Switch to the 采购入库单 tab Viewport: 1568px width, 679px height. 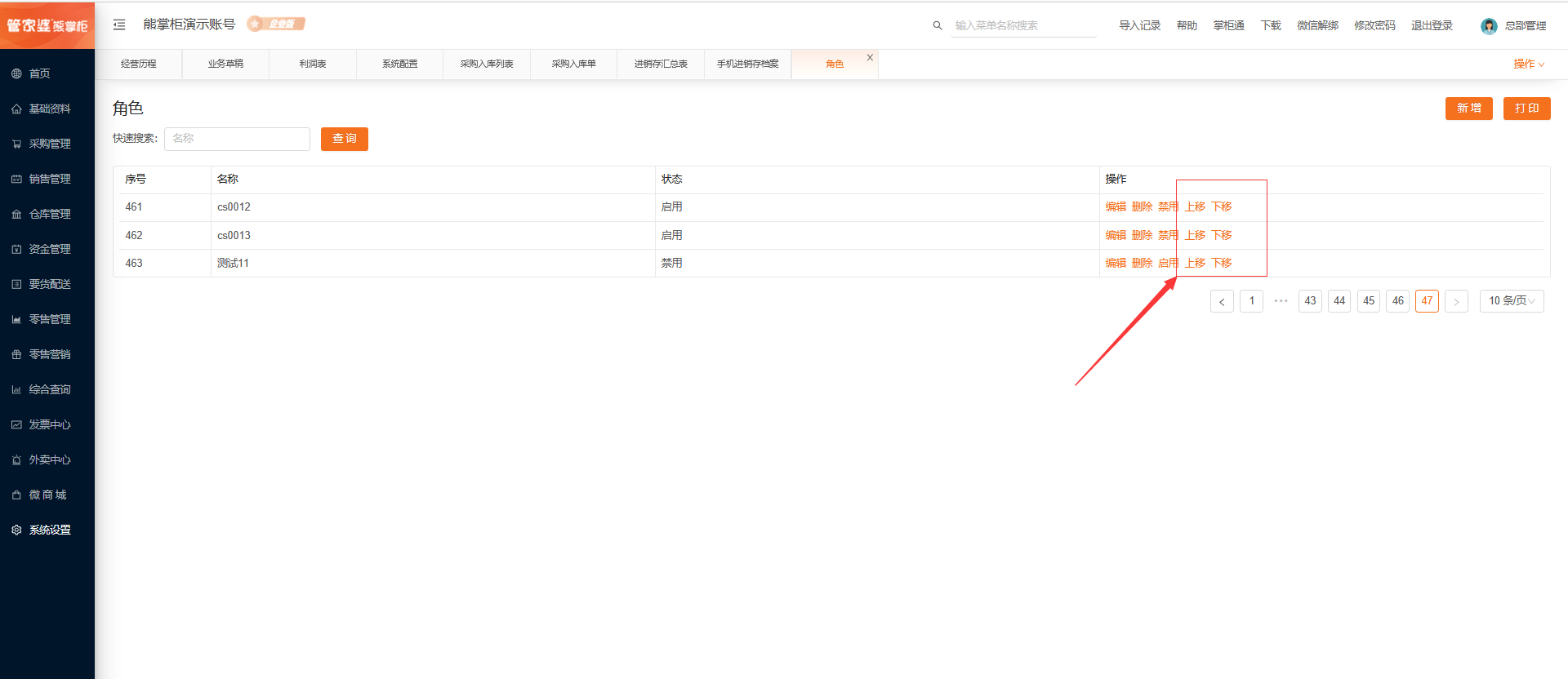click(573, 64)
